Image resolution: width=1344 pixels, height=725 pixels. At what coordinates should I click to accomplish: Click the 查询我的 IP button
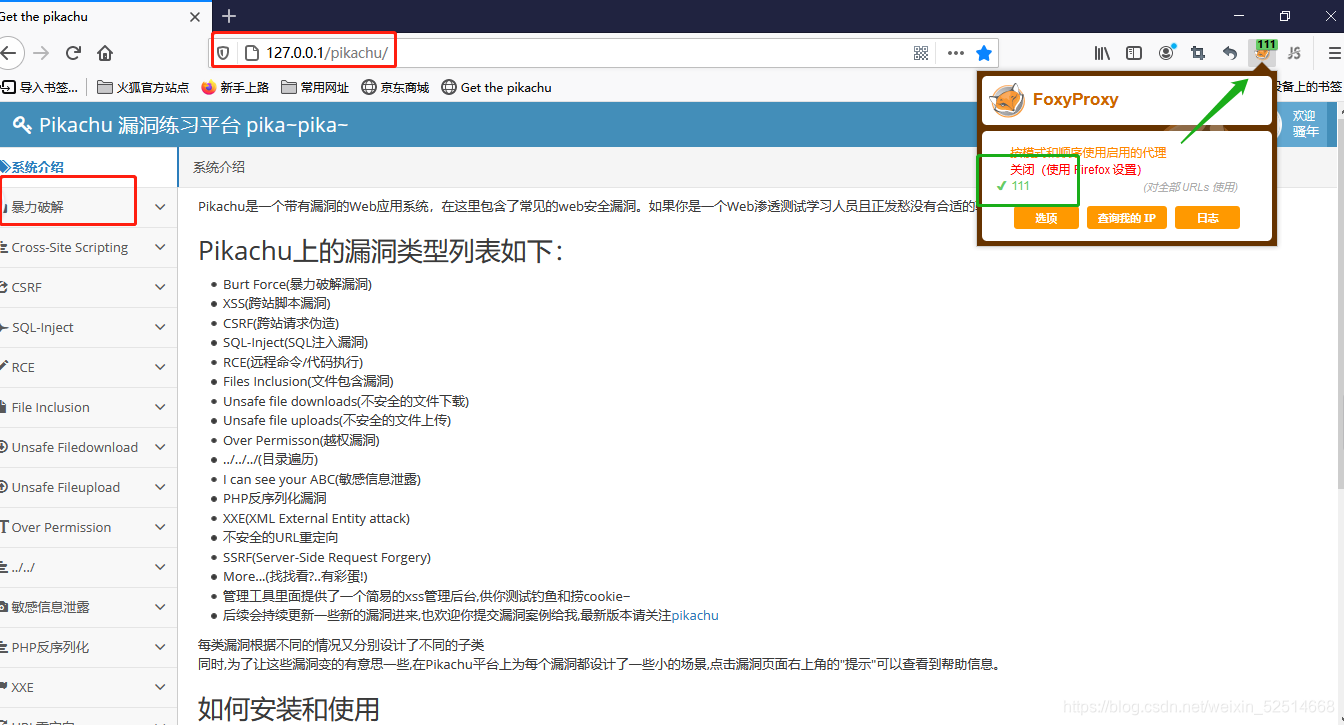click(1127, 217)
